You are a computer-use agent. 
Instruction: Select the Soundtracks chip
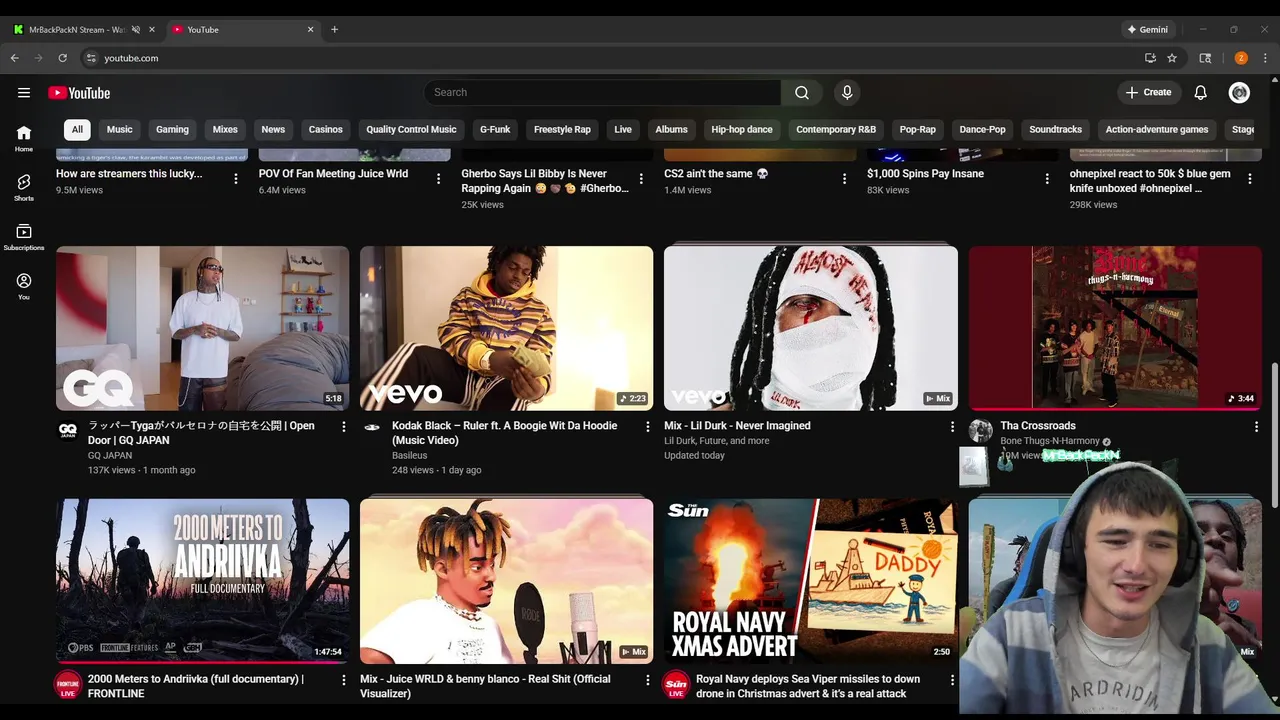(x=1056, y=129)
